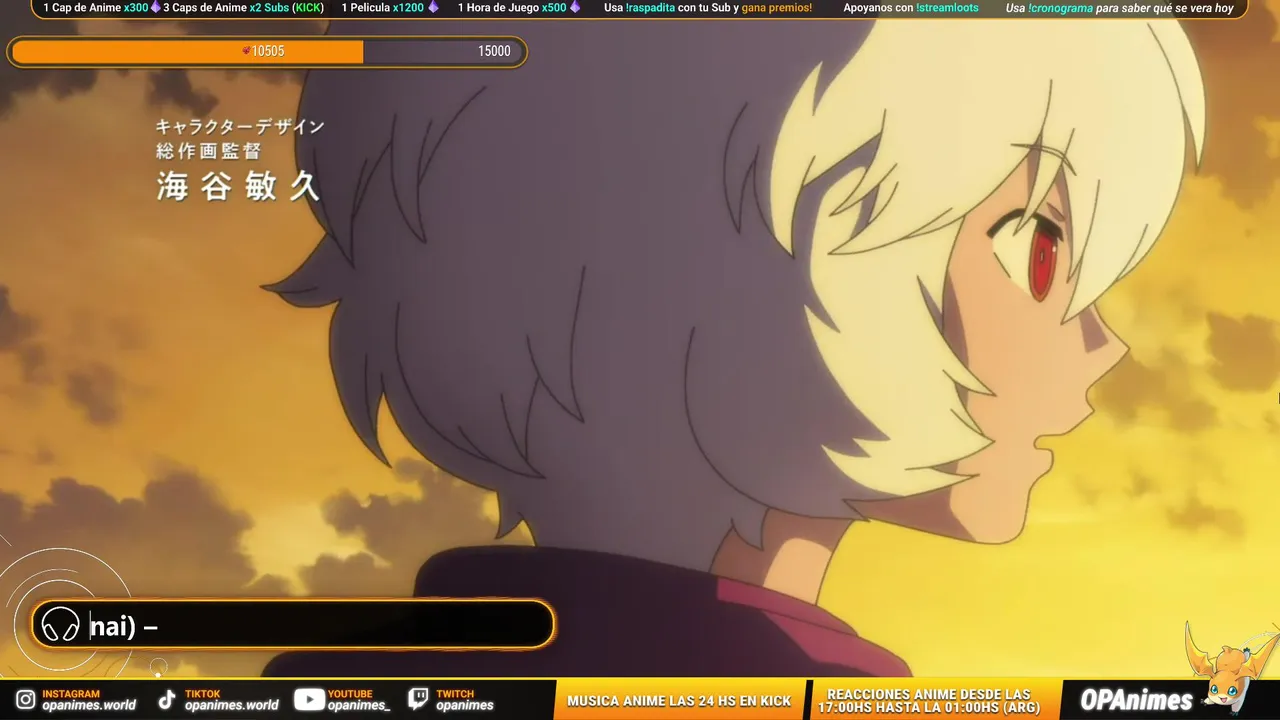Click the MUSICA ANIME LAS 24 HS banner
This screenshot has width=1280, height=720.
coord(679,701)
